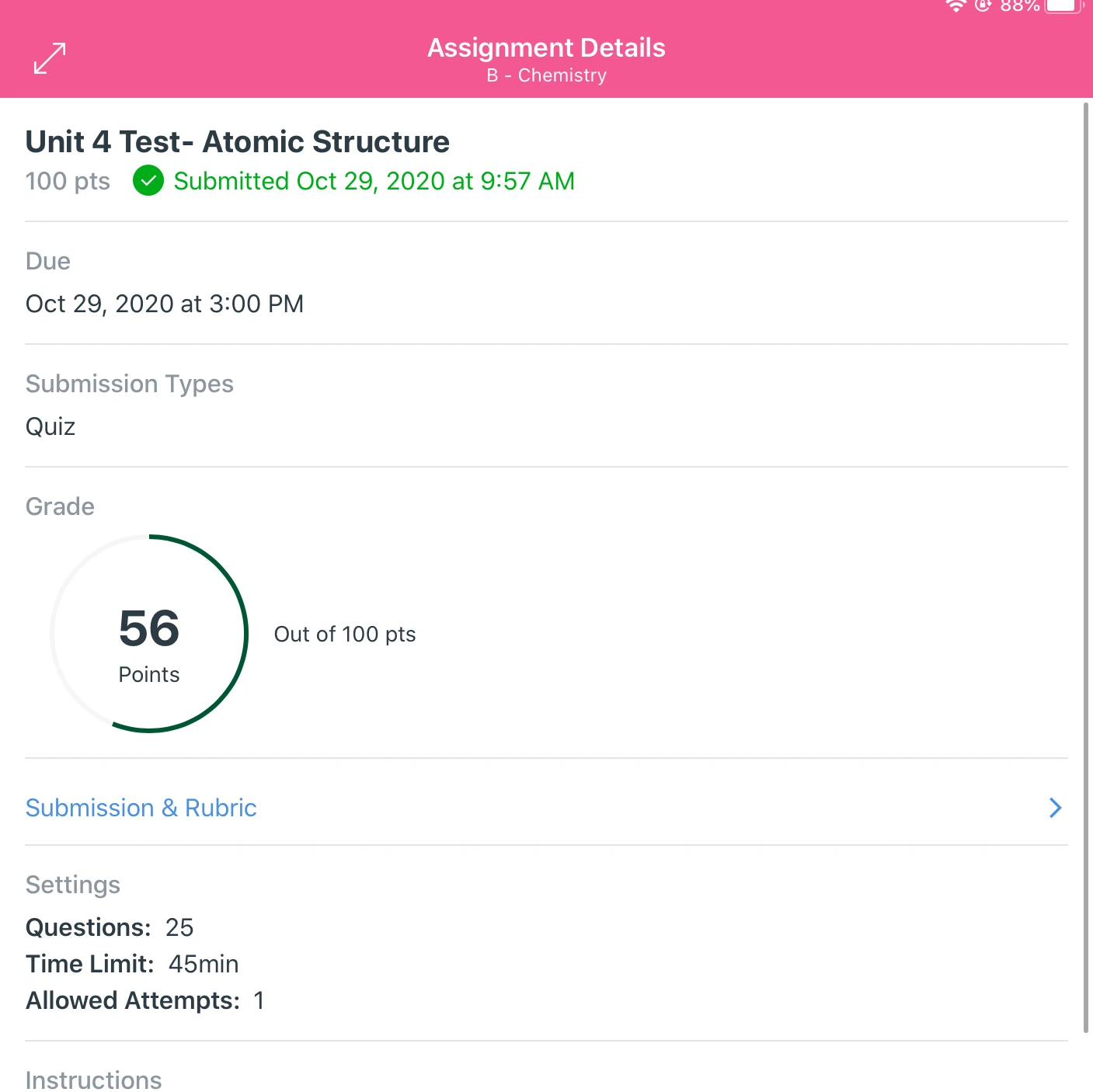The width and height of the screenshot is (1093, 1092).
Task: Tap the battery indicator icon
Action: pyautogui.click(x=1064, y=5)
